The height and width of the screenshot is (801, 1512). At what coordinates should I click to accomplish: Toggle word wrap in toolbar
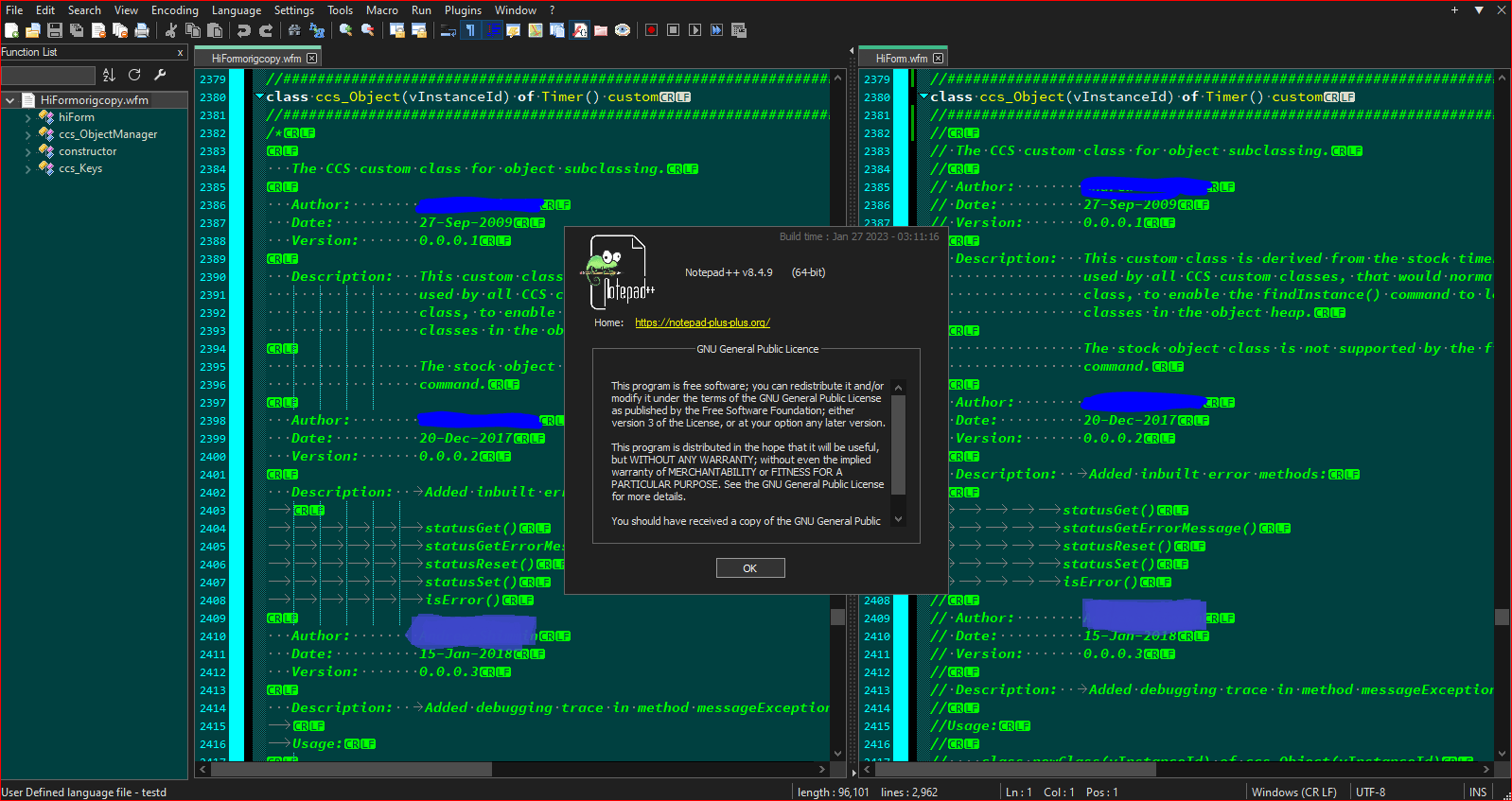(x=448, y=30)
